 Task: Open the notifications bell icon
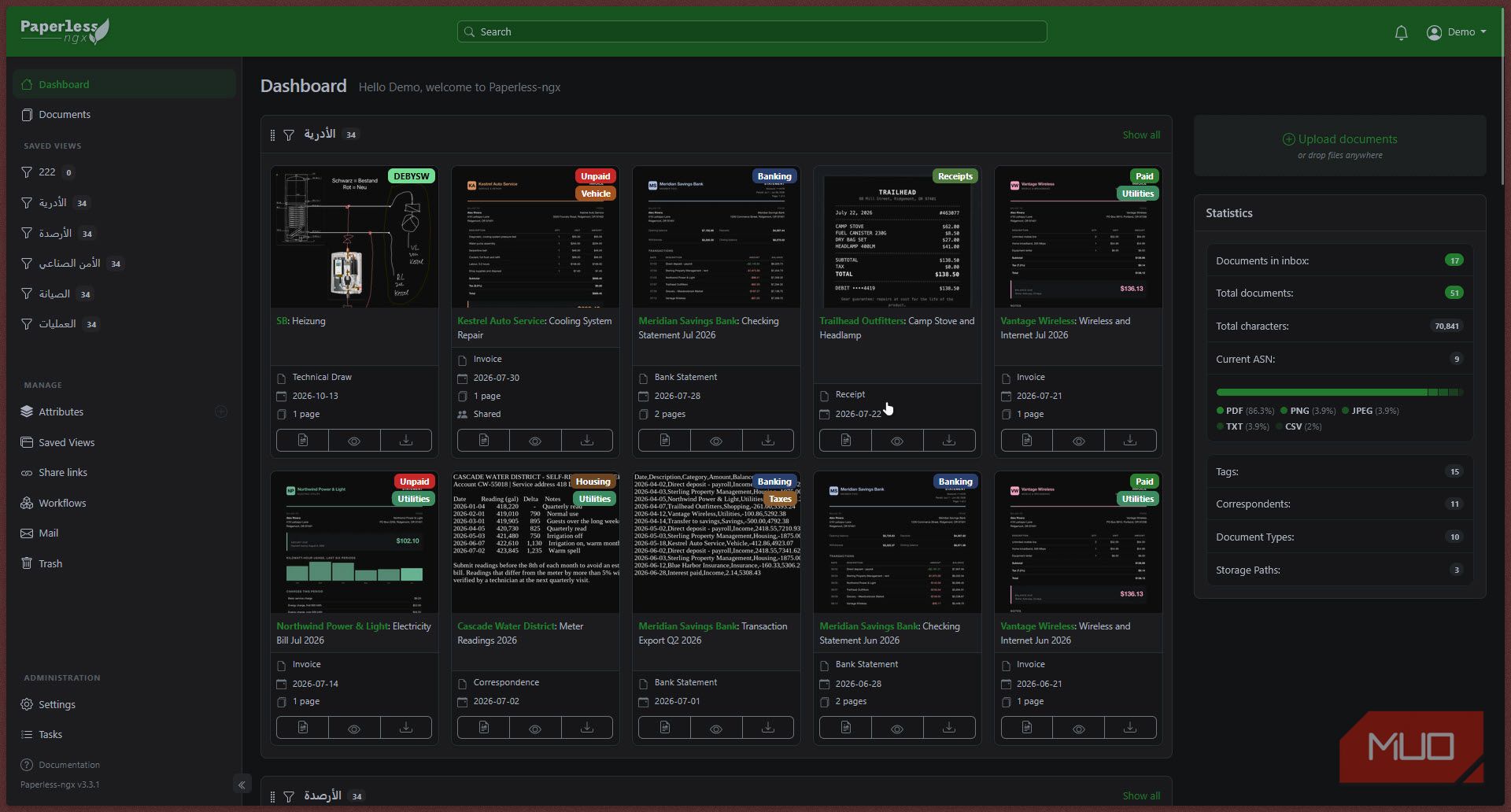[1401, 32]
